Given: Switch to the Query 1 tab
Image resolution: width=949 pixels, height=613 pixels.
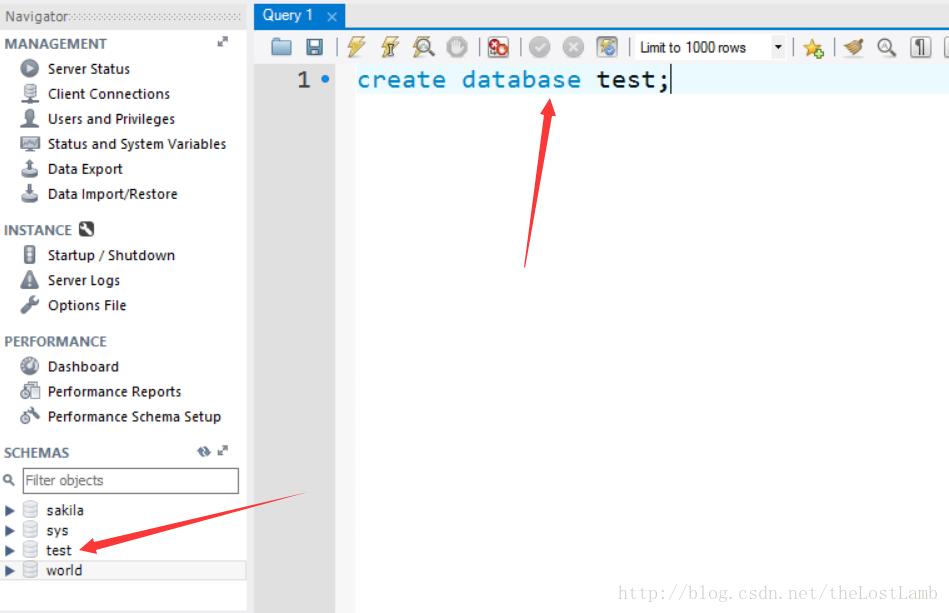Looking at the screenshot, I should [287, 15].
